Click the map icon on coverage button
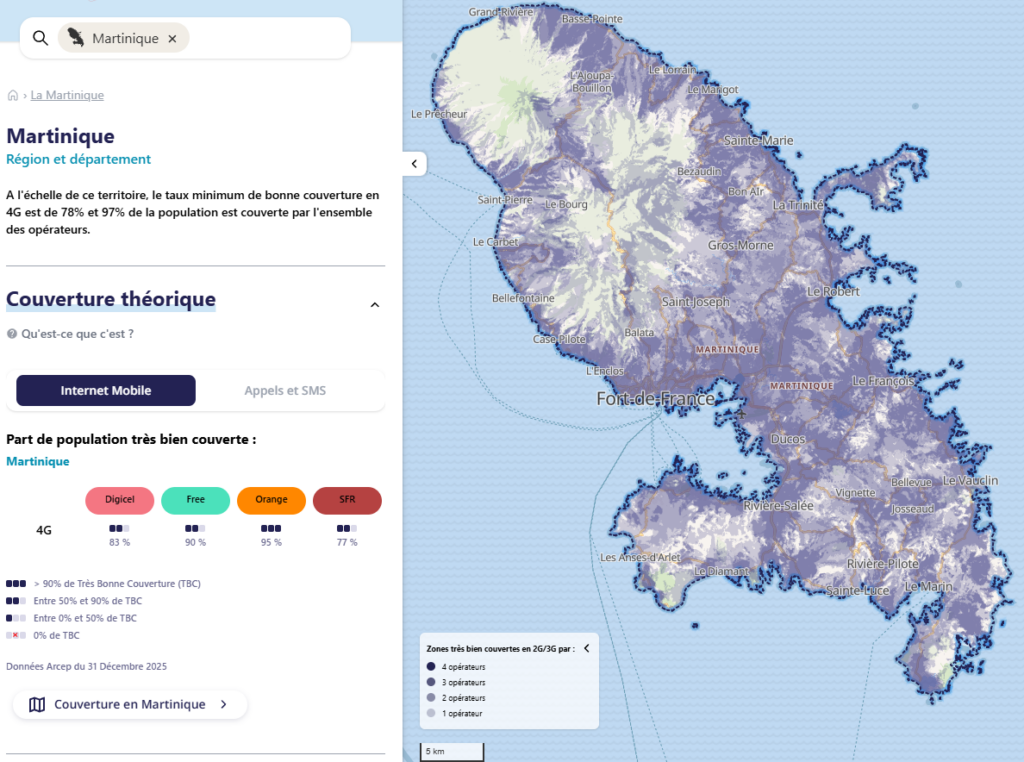1024x762 pixels. (x=37, y=705)
